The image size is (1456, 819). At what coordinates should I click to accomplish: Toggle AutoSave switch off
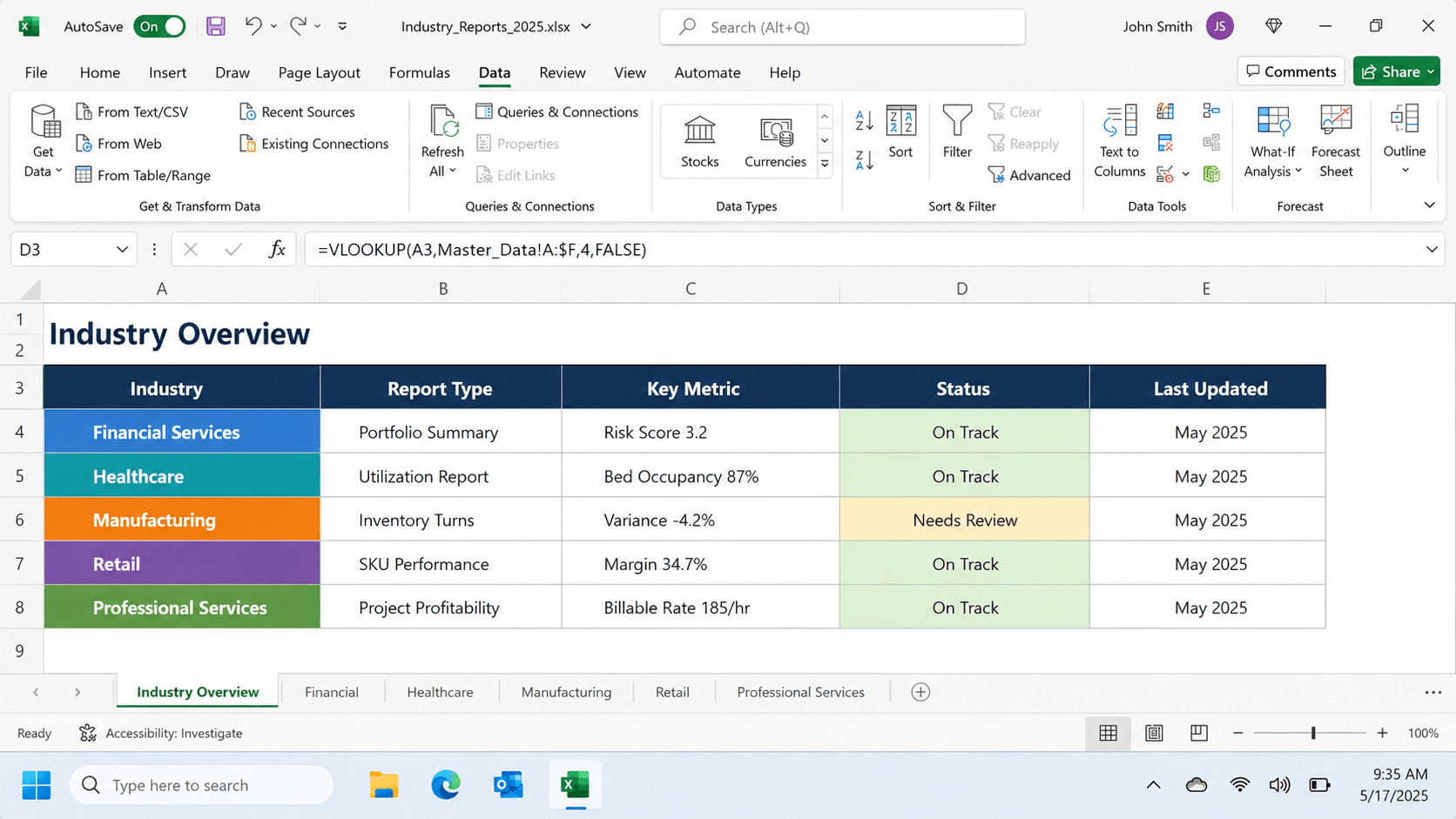click(x=160, y=26)
